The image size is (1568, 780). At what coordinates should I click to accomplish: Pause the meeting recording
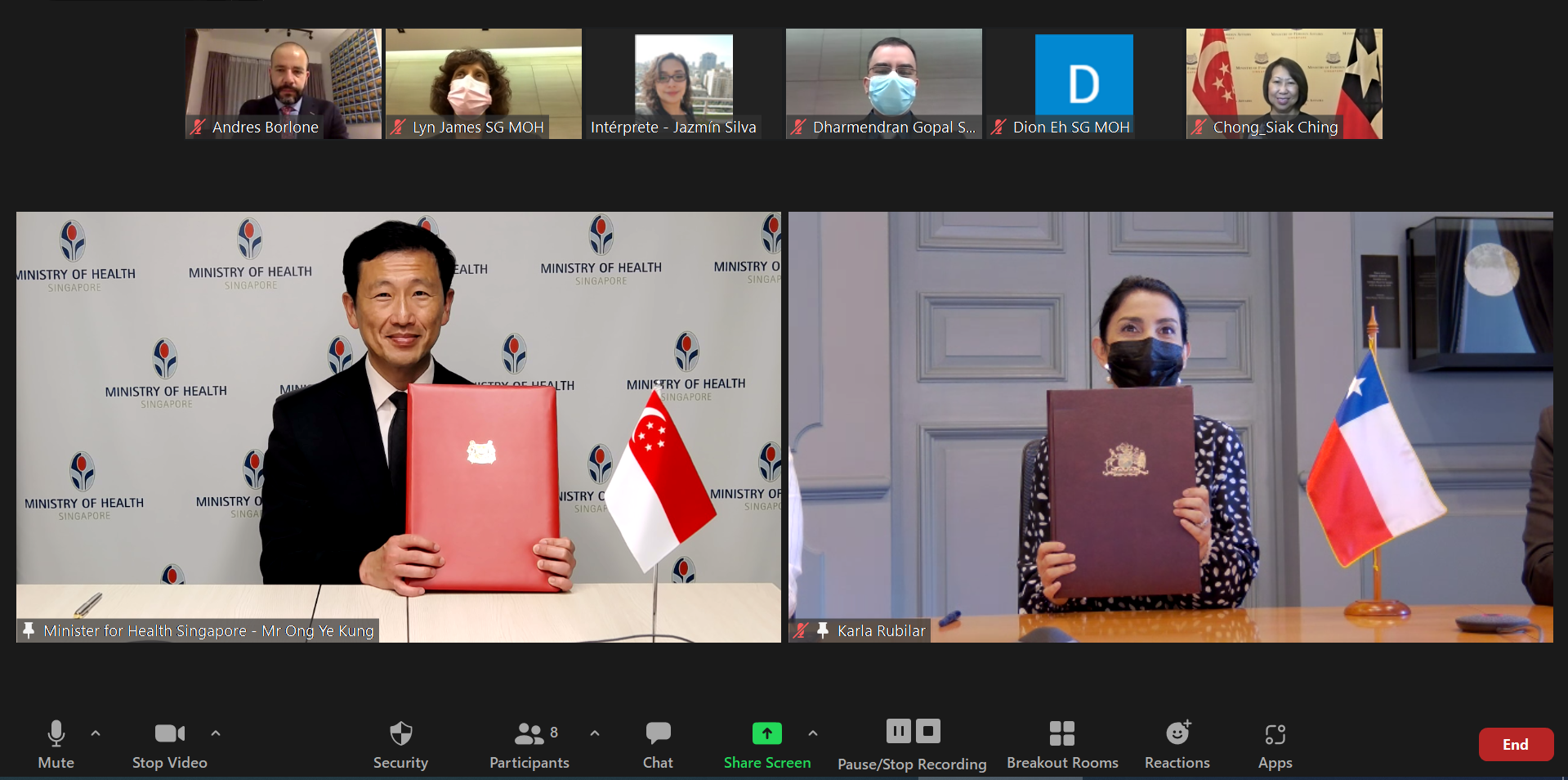coord(898,731)
